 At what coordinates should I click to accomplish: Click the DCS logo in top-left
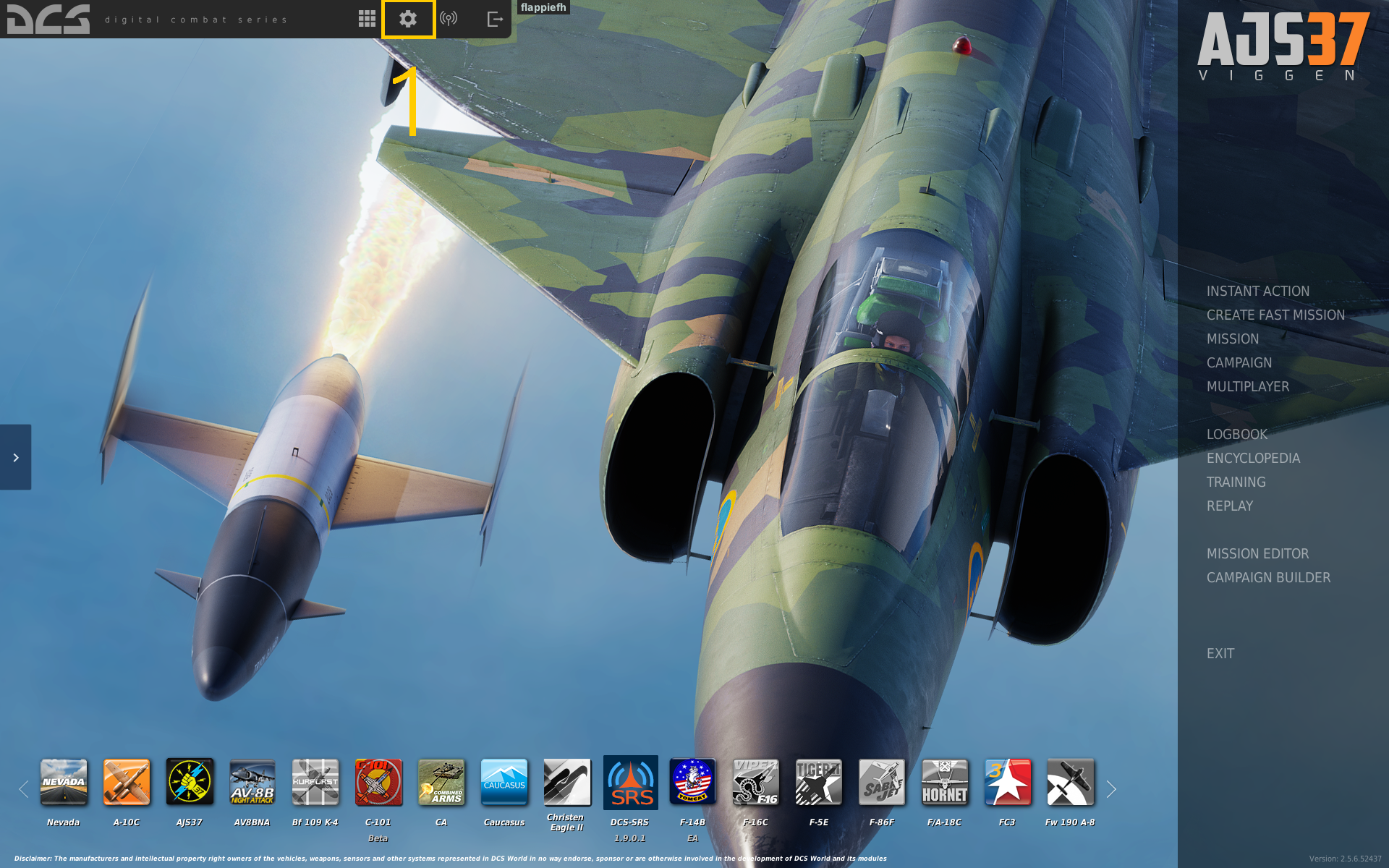click(x=48, y=19)
